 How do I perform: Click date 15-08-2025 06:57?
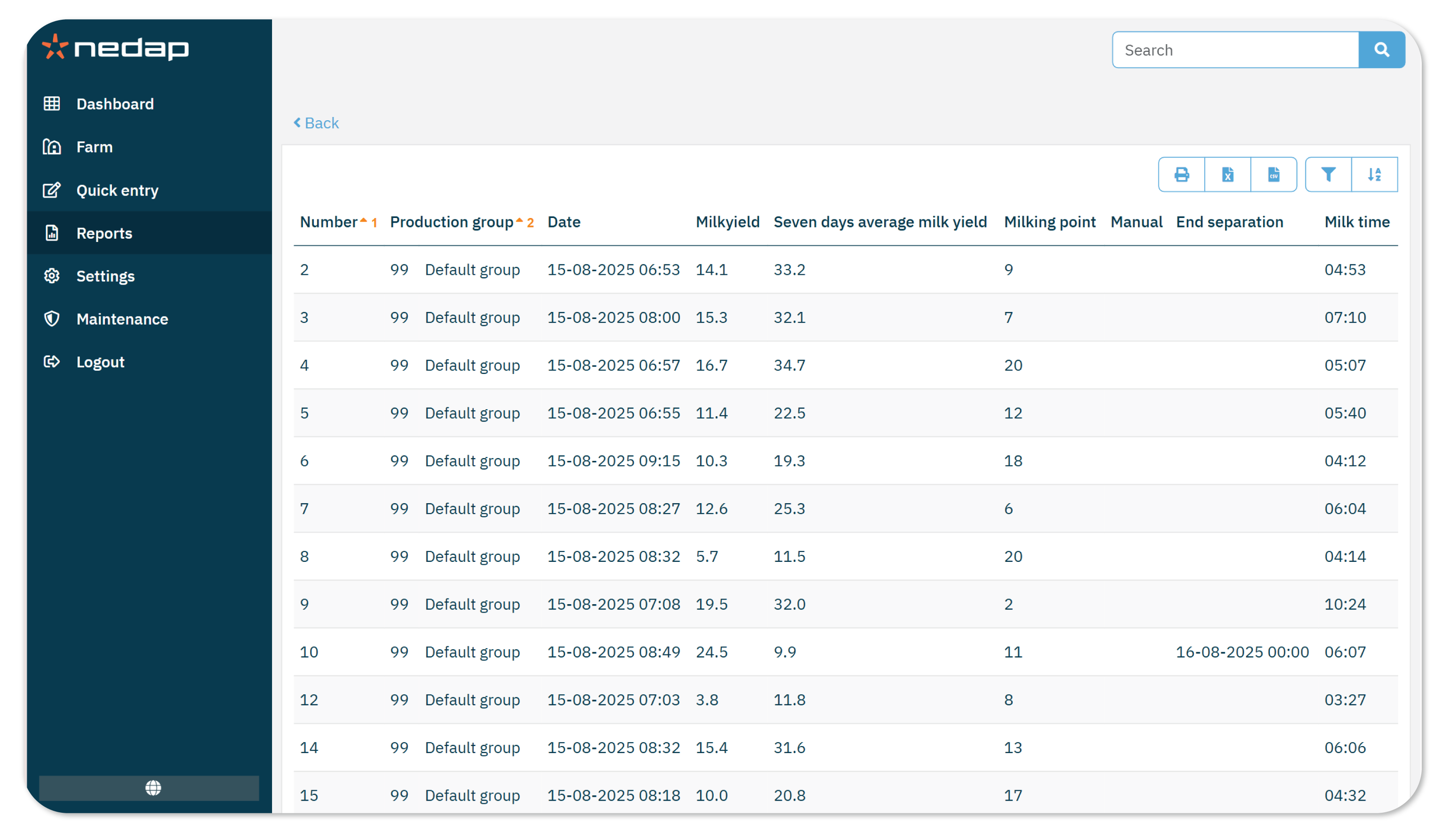(614, 365)
